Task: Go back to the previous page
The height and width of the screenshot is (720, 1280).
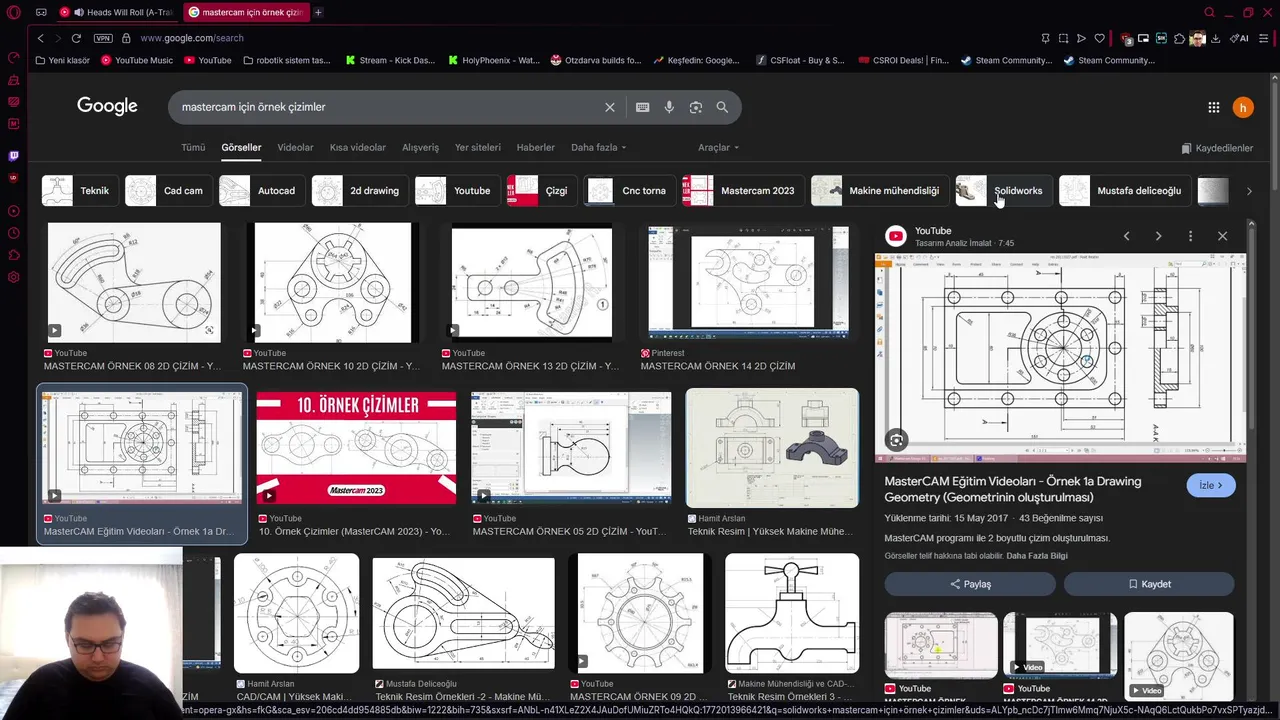Action: 40,38
